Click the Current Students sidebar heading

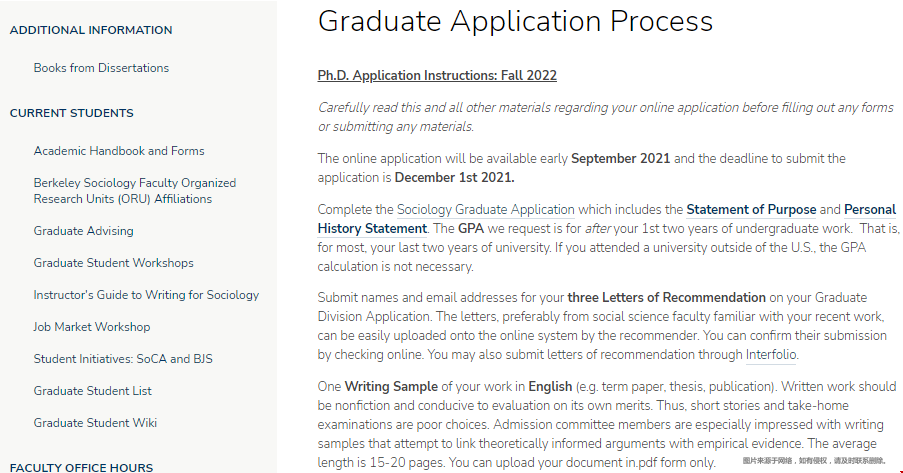pos(71,113)
